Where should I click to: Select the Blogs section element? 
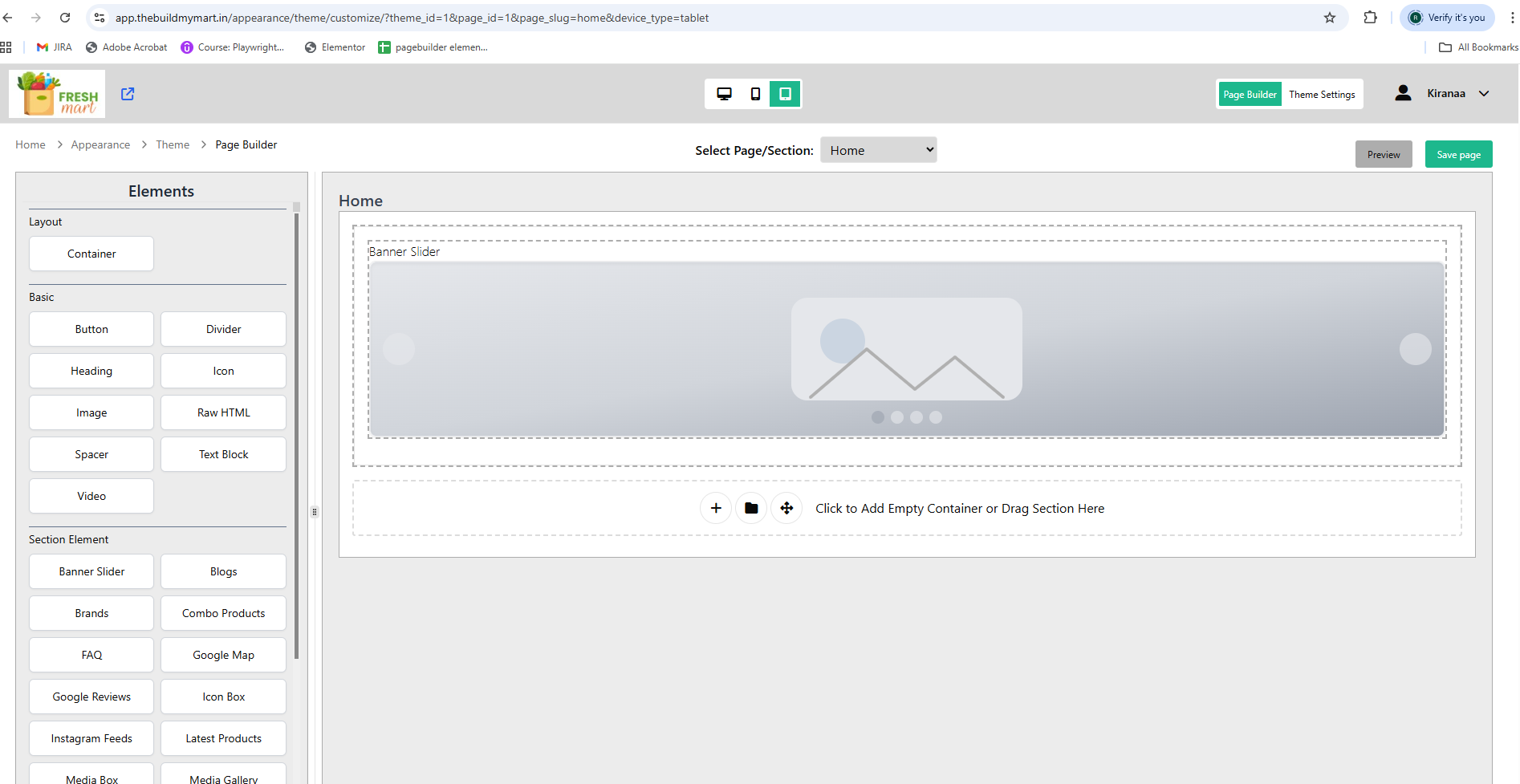click(223, 571)
